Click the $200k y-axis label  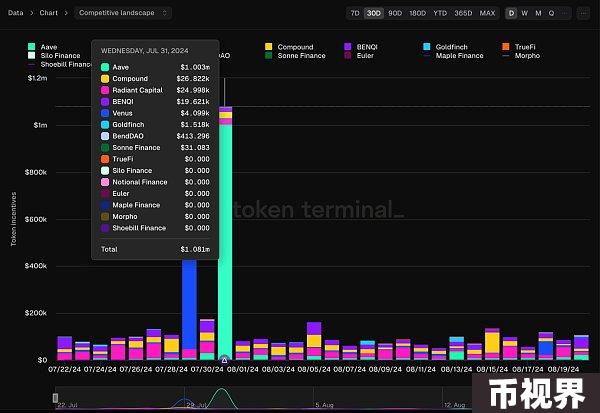click(36, 313)
